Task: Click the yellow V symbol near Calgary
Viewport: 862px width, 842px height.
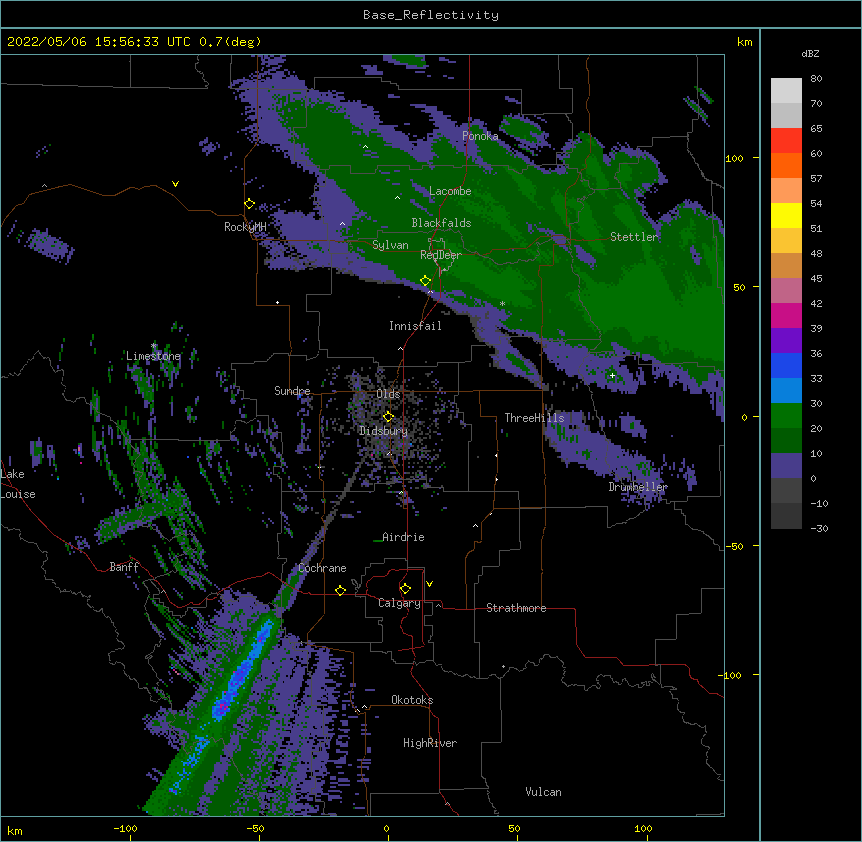Action: (429, 584)
